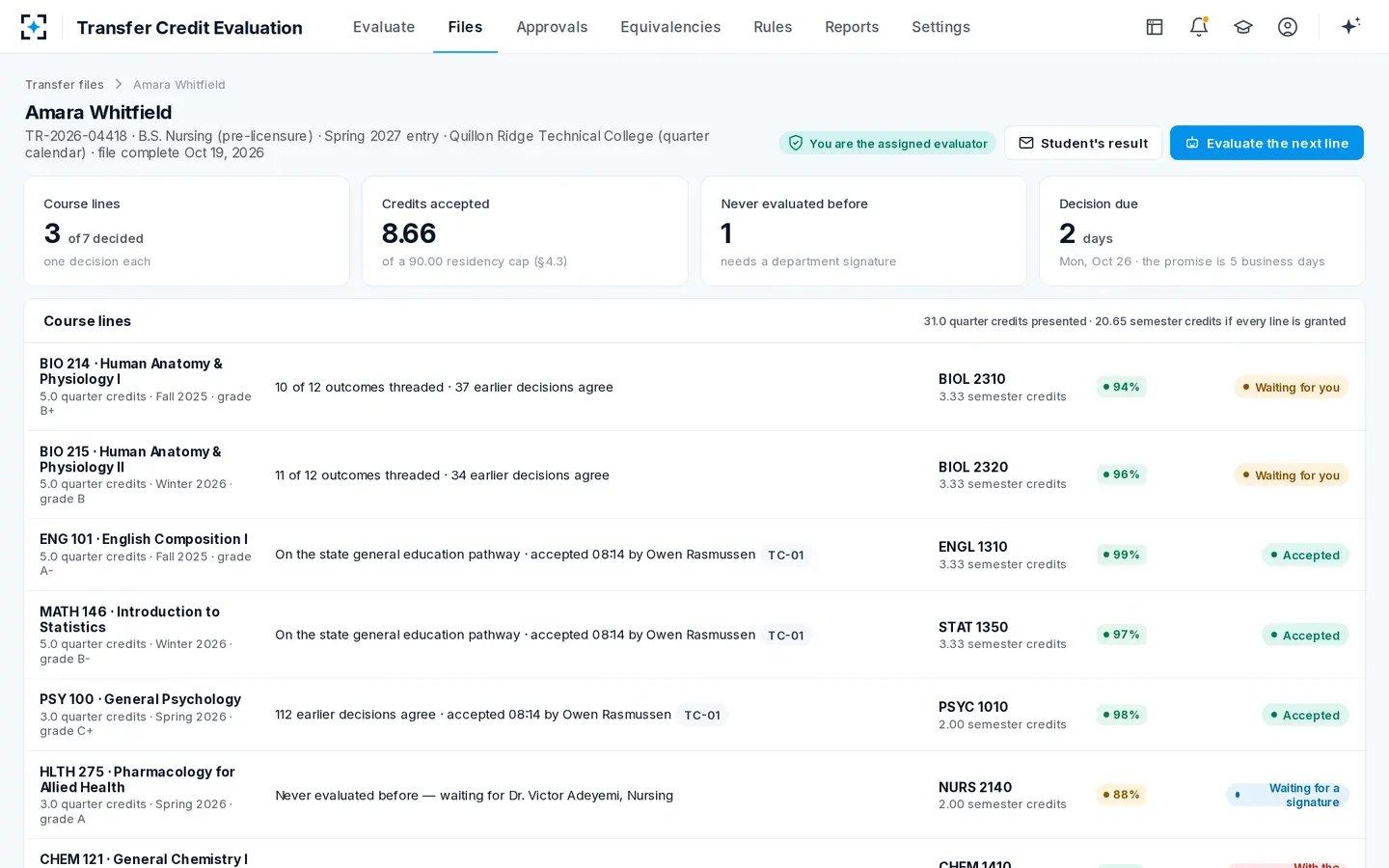The height and width of the screenshot is (868, 1389).
Task: Click the TC-01 tag on ENG 101 row
Action: (785, 556)
